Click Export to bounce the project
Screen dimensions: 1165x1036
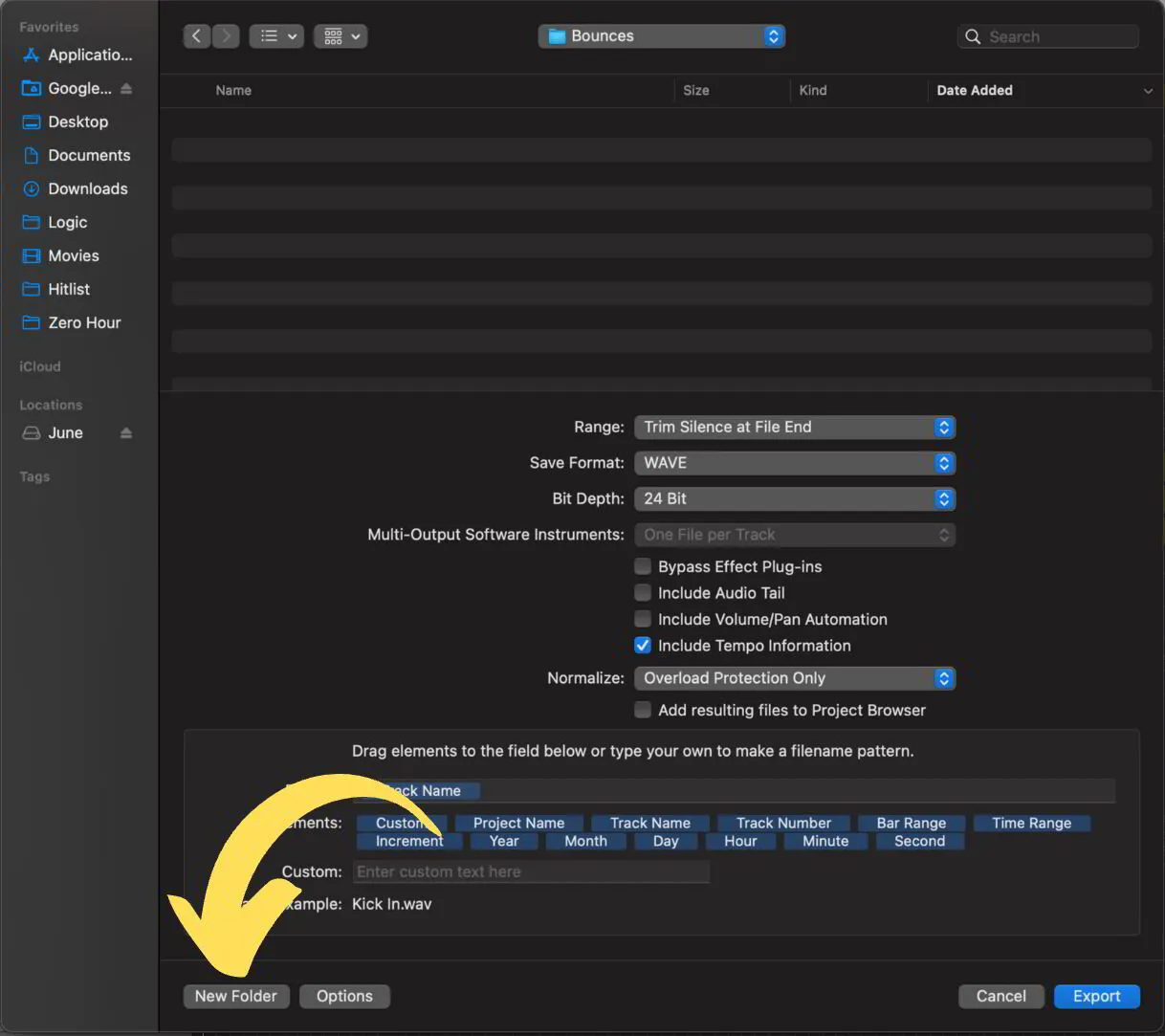coord(1096,996)
